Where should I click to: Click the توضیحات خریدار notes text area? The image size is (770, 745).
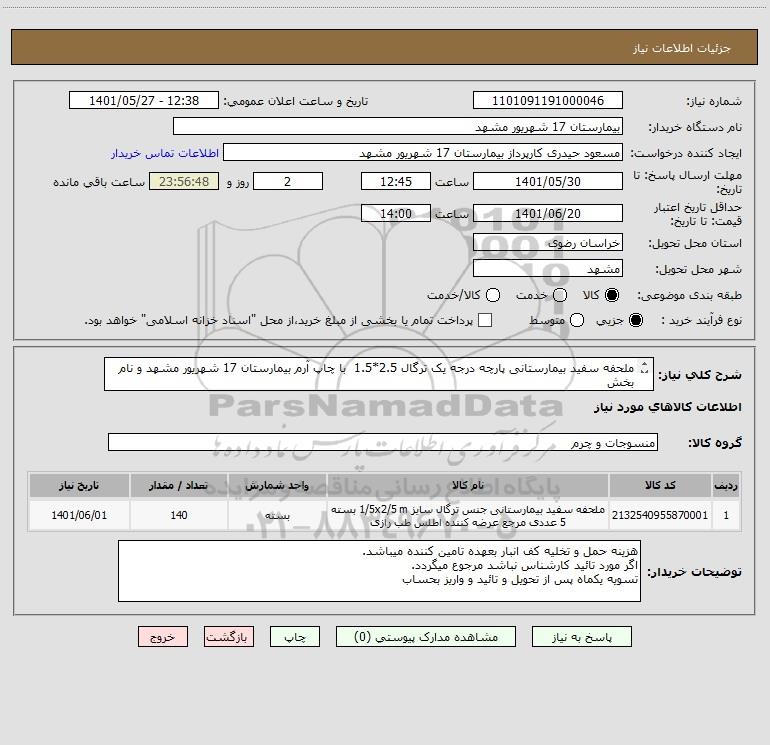click(x=379, y=571)
